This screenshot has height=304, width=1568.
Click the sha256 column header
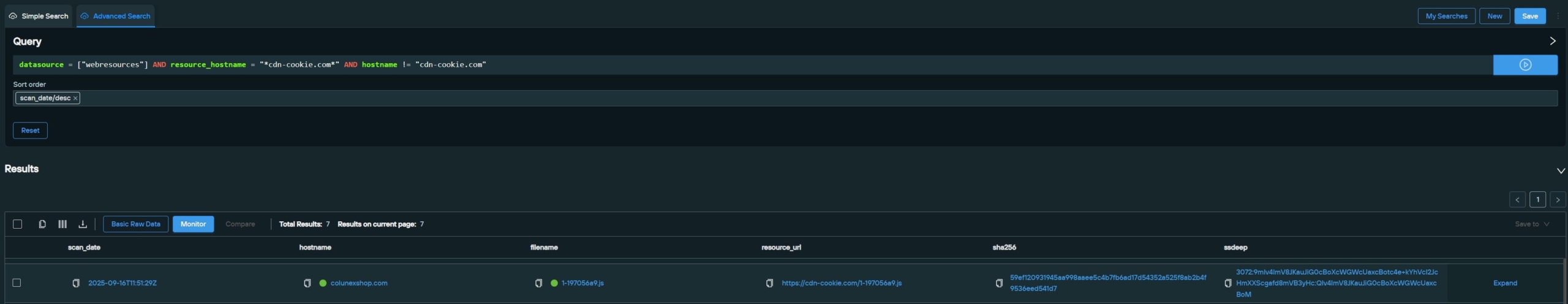click(x=1004, y=248)
